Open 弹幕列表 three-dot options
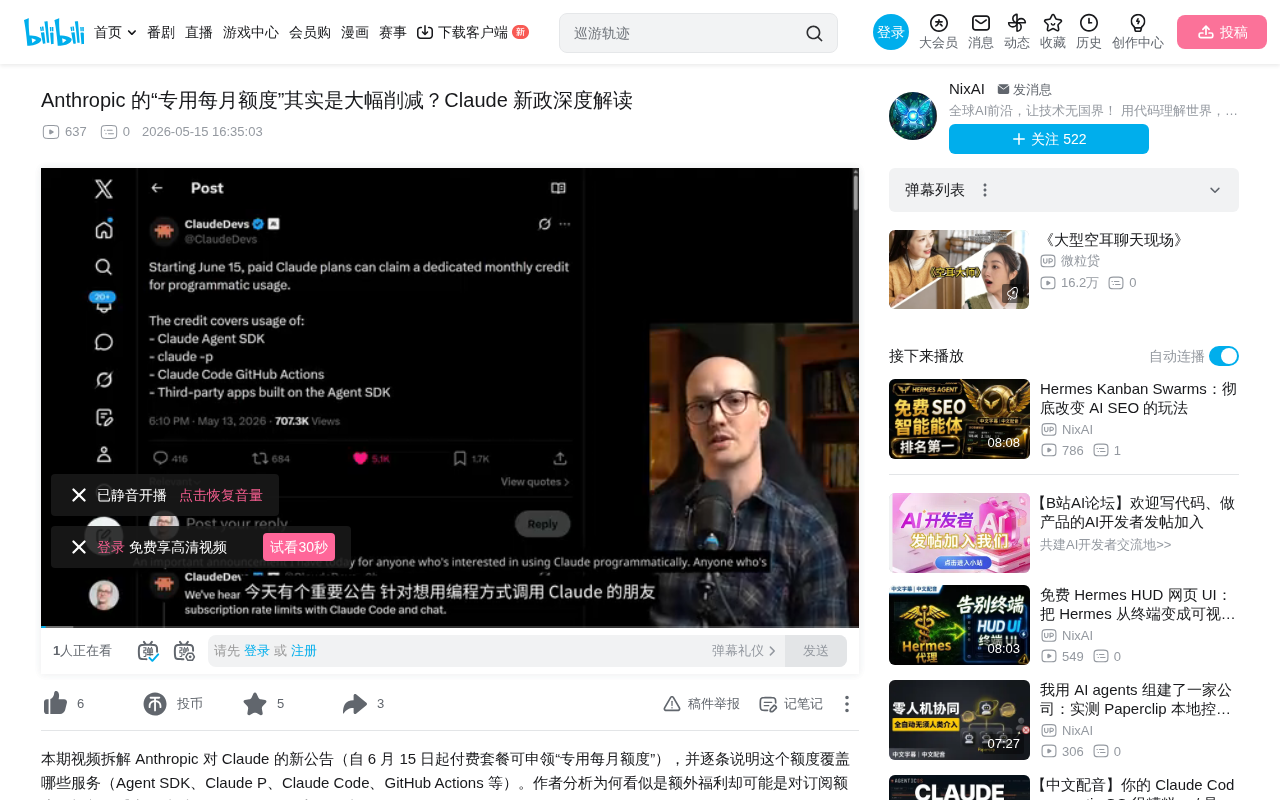 point(985,190)
